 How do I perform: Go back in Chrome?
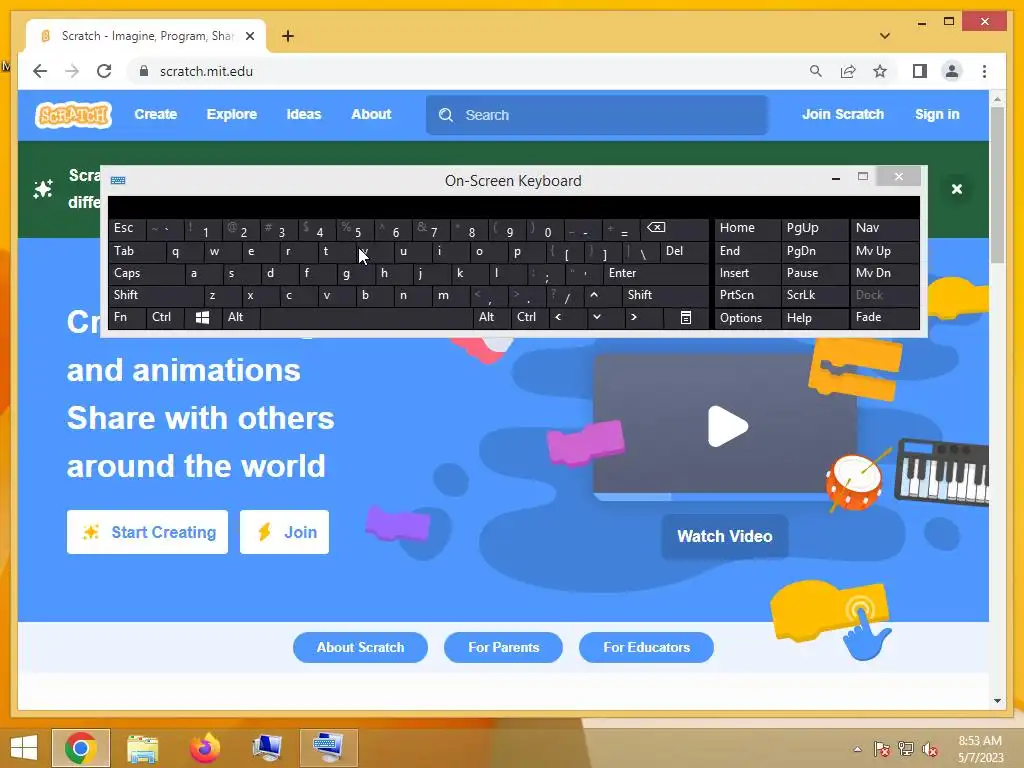click(40, 71)
